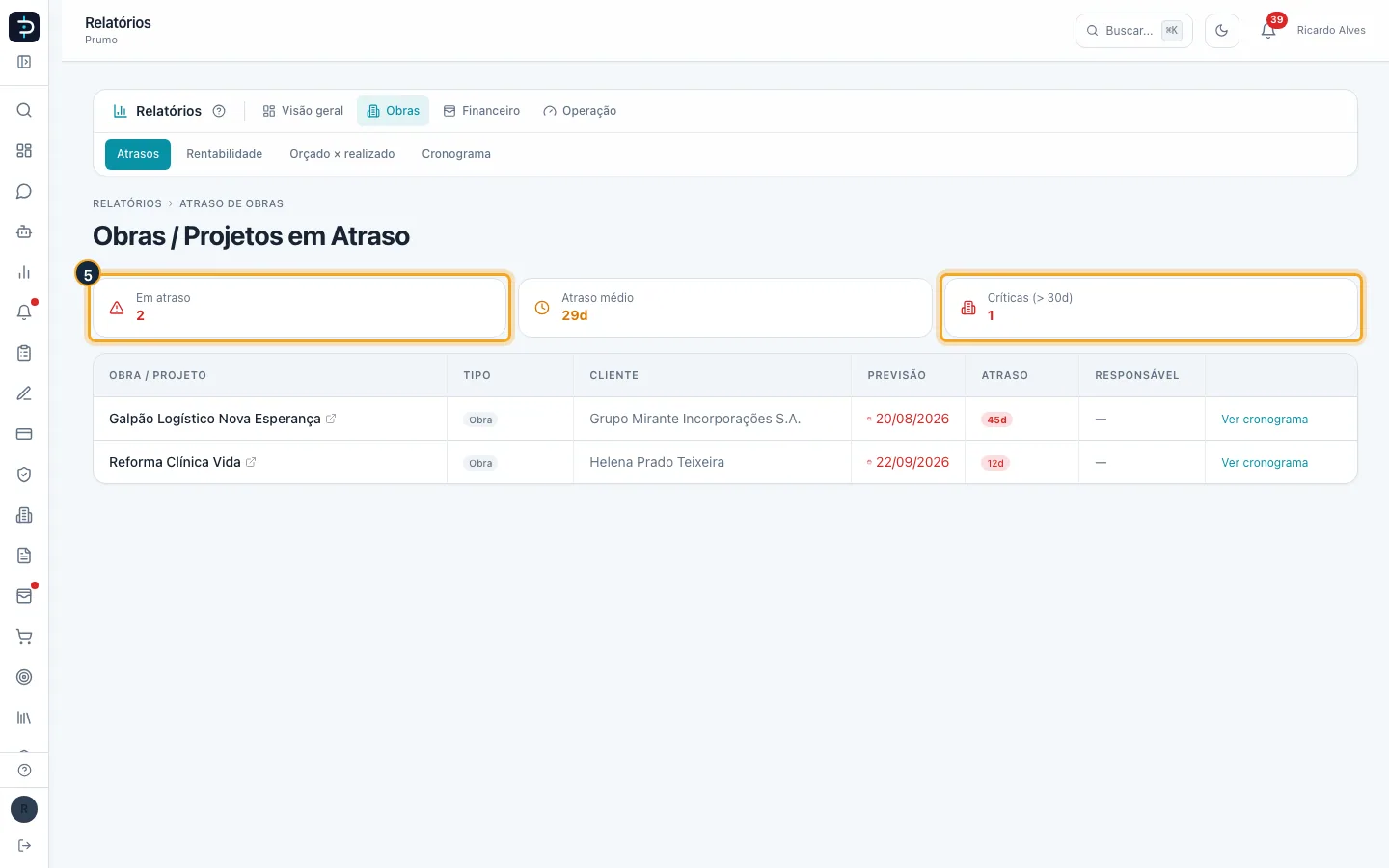Go to RELATÓRIOS in the breadcrumb
1389x868 pixels.
(127, 203)
